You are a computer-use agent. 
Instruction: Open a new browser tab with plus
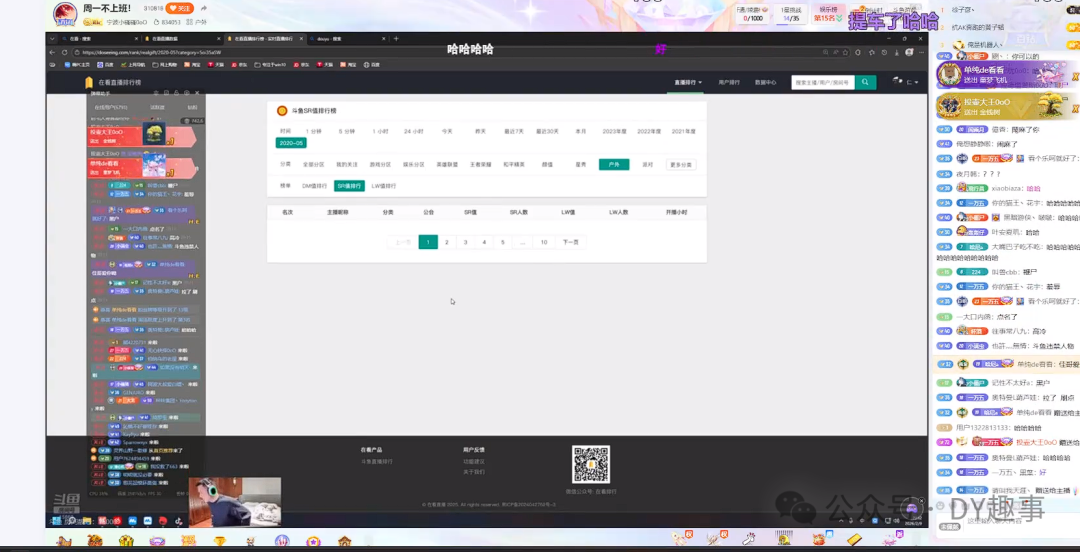[x=395, y=39]
